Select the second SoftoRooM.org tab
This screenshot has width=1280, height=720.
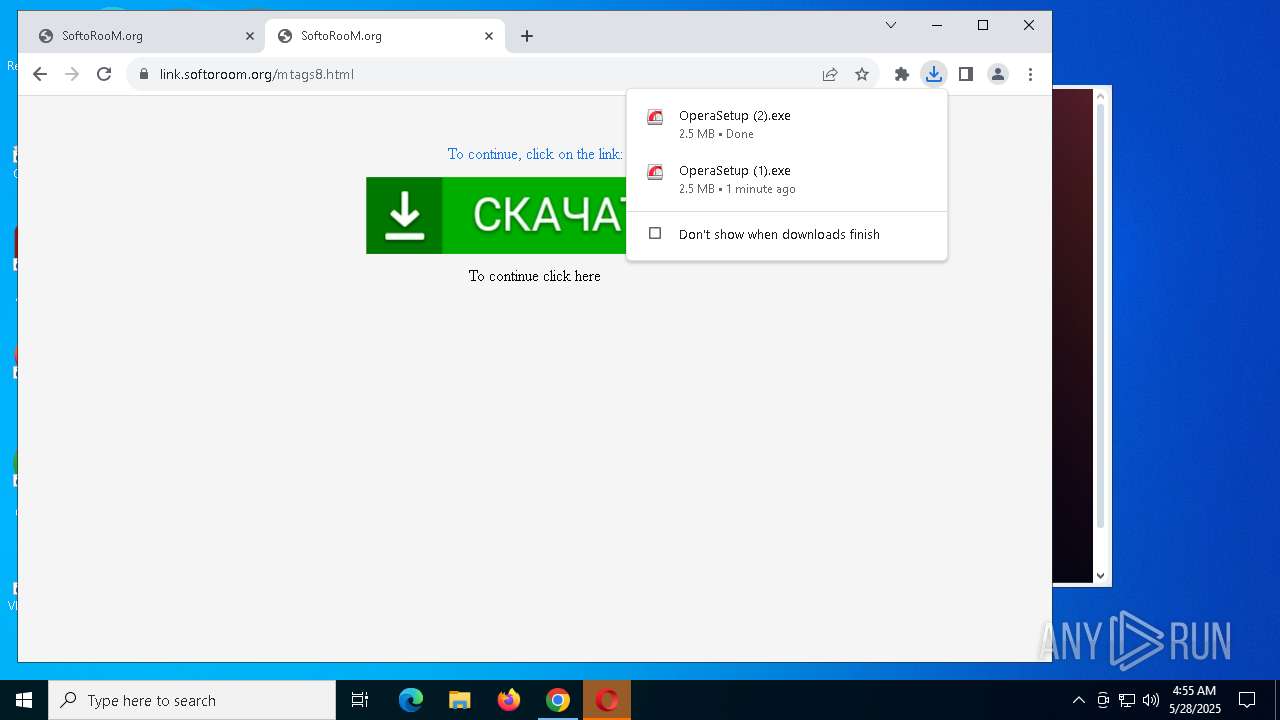(385, 36)
